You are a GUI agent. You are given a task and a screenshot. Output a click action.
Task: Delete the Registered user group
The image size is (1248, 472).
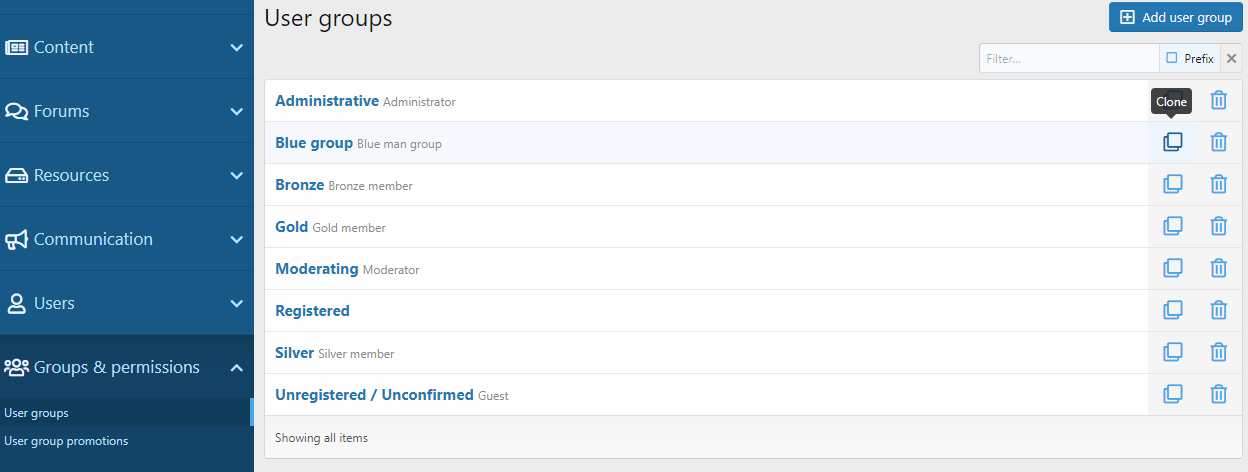(x=1218, y=310)
